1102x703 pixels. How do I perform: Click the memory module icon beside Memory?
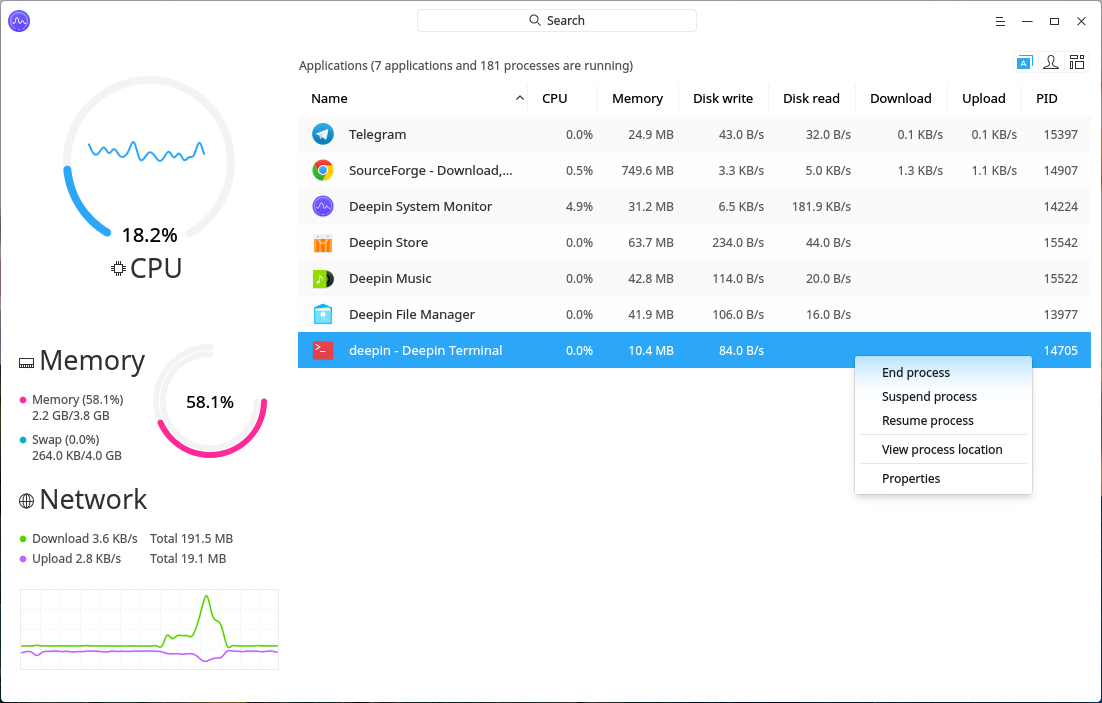[26, 363]
